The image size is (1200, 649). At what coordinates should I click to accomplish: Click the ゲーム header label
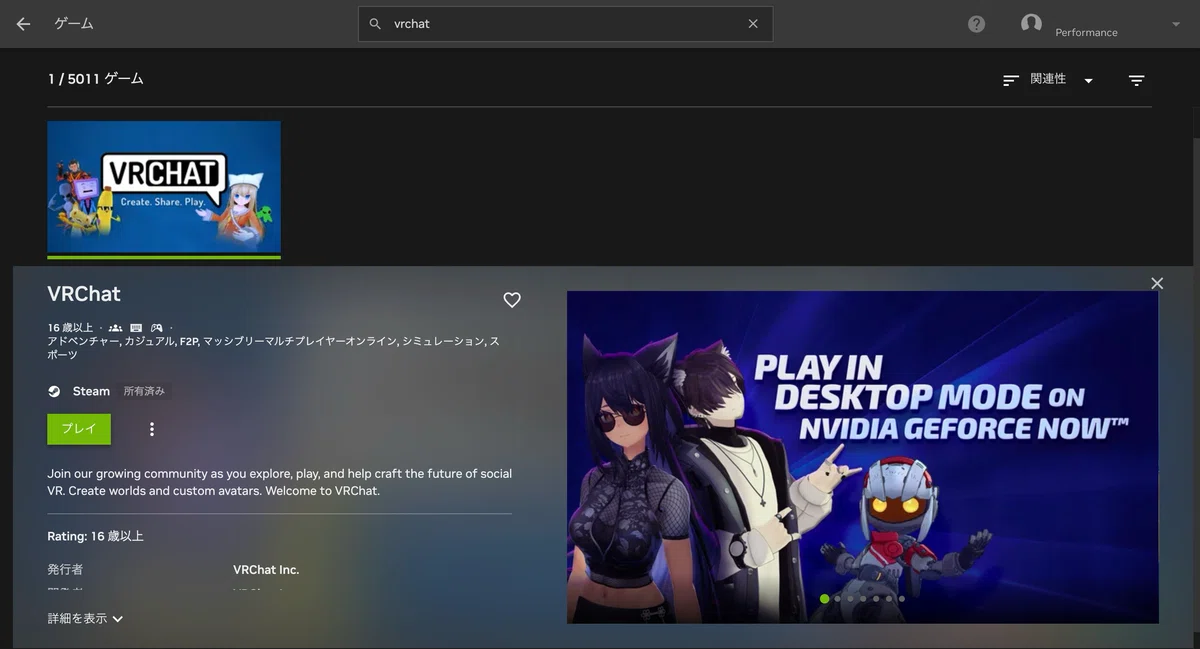(74, 24)
